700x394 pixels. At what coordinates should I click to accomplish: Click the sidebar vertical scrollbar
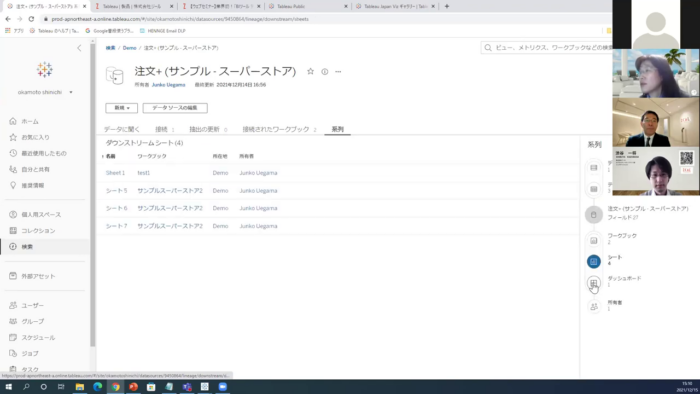(x=92, y=194)
